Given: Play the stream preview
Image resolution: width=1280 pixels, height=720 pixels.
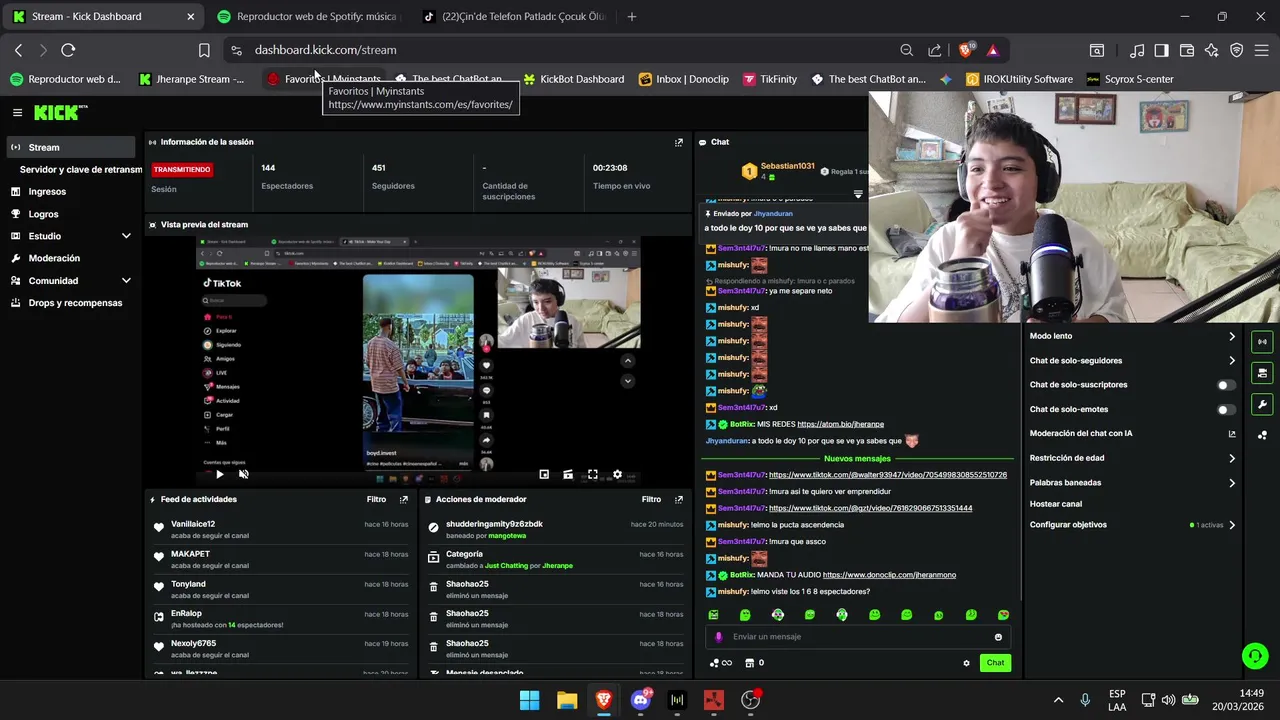Looking at the screenshot, I should click(220, 474).
